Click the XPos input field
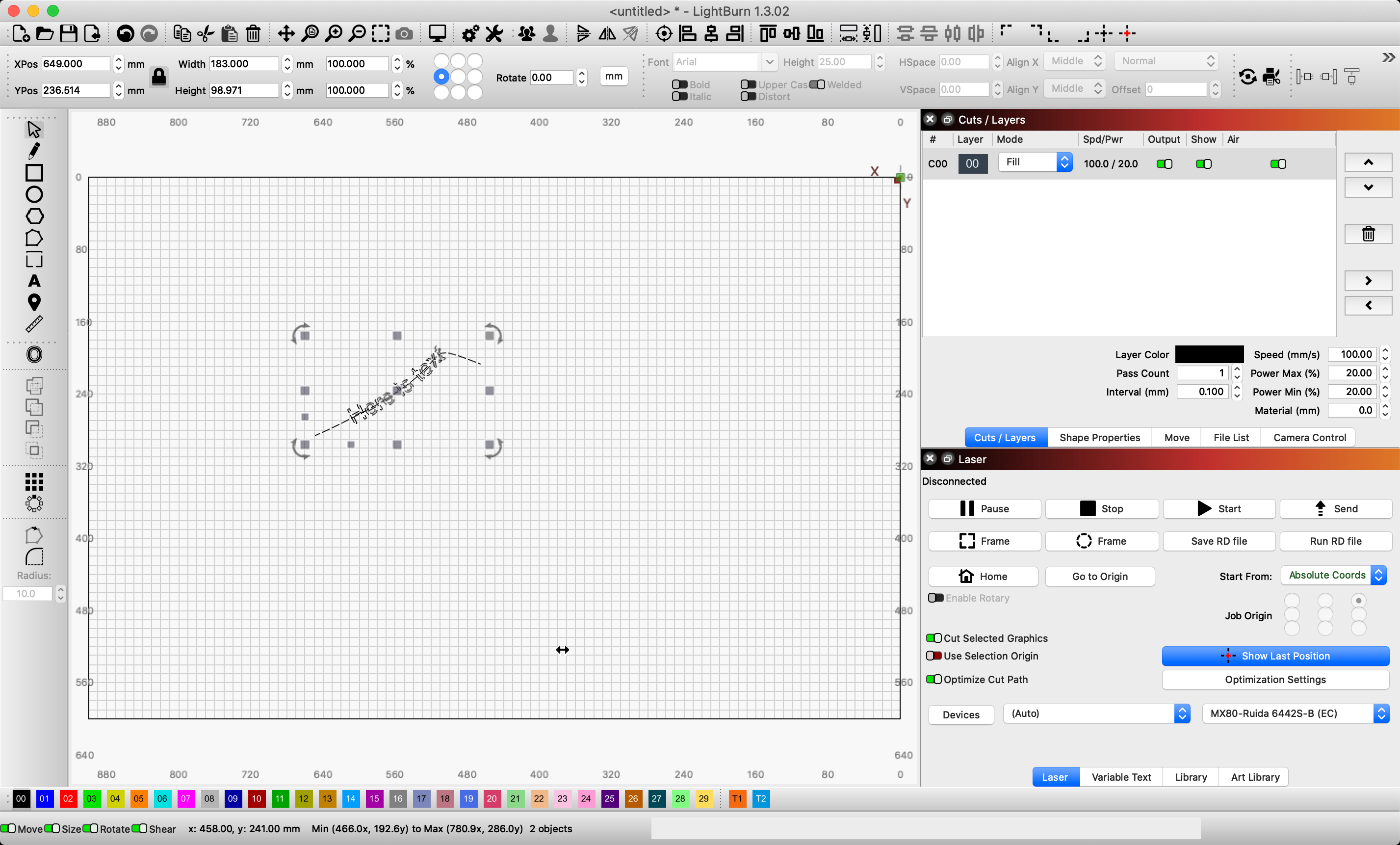This screenshot has width=1400, height=845. pos(76,64)
